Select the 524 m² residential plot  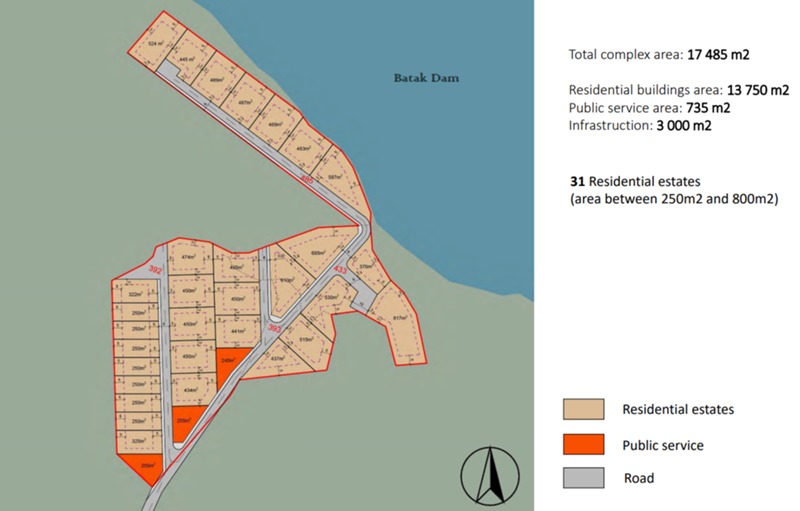(154, 44)
